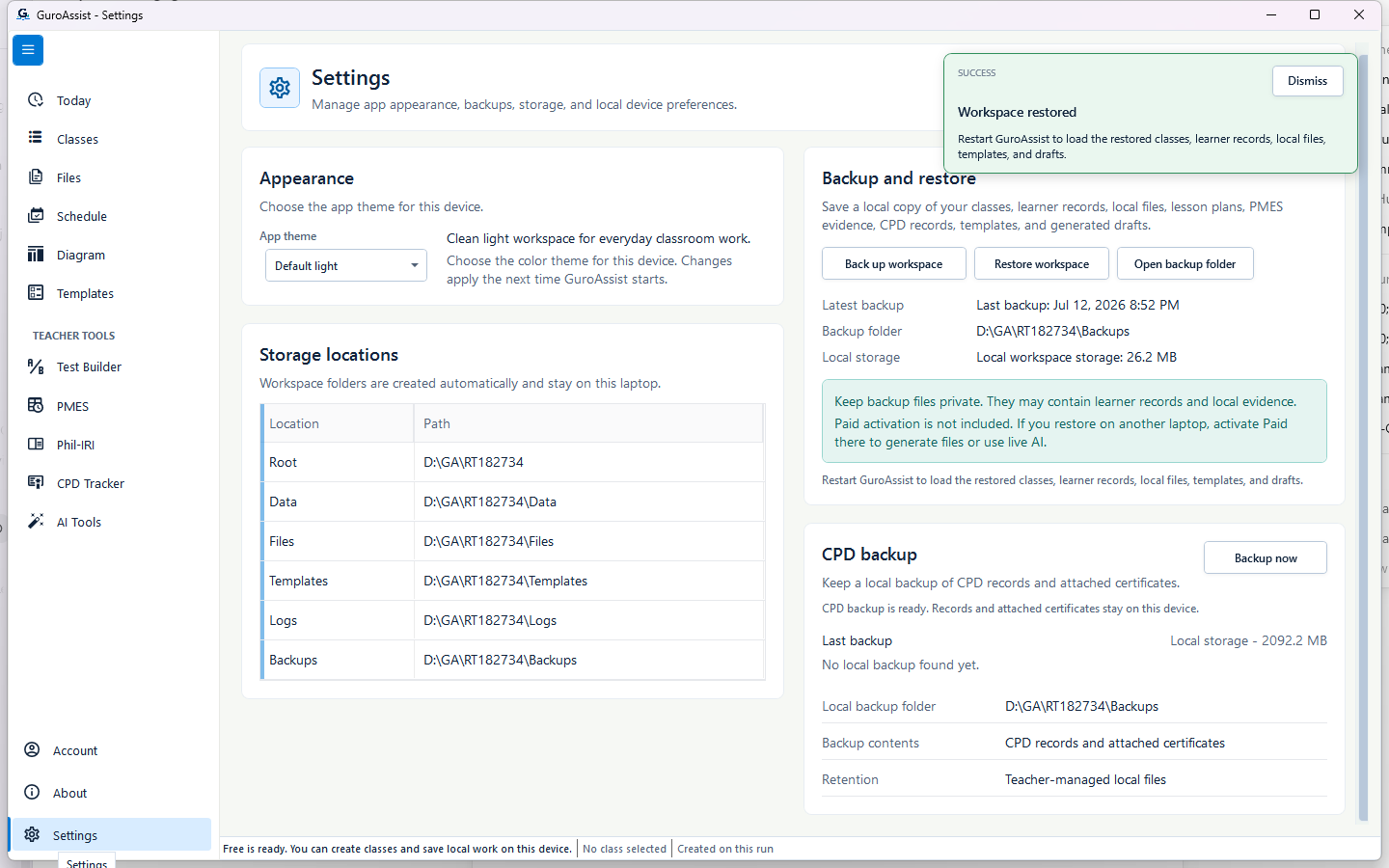Click the Files document icon
This screenshot has width=1389, height=868.
coord(36,176)
